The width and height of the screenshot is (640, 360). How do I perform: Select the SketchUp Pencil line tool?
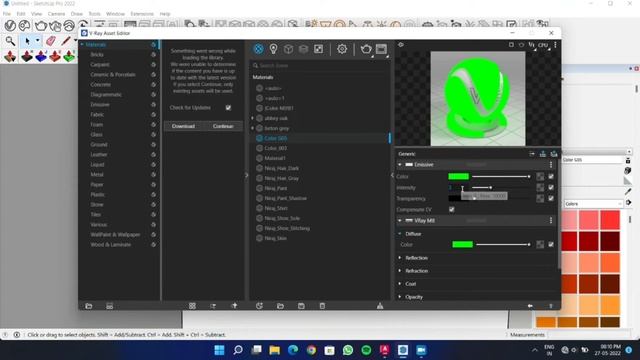pos(66,41)
